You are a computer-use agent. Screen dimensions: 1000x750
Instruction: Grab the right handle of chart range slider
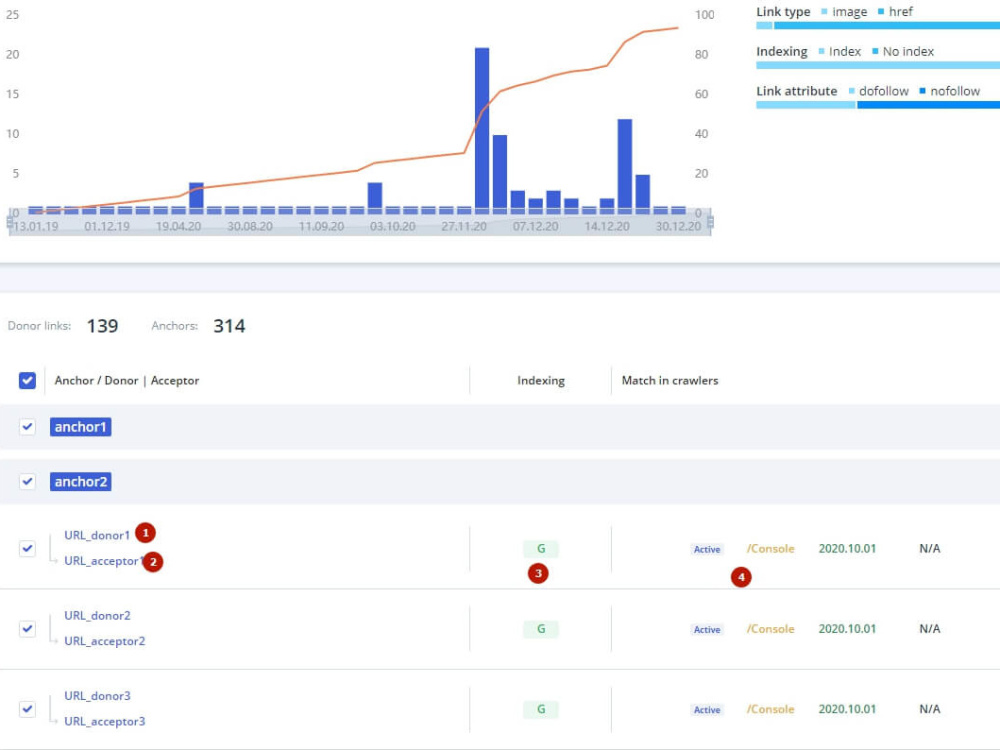[x=710, y=222]
